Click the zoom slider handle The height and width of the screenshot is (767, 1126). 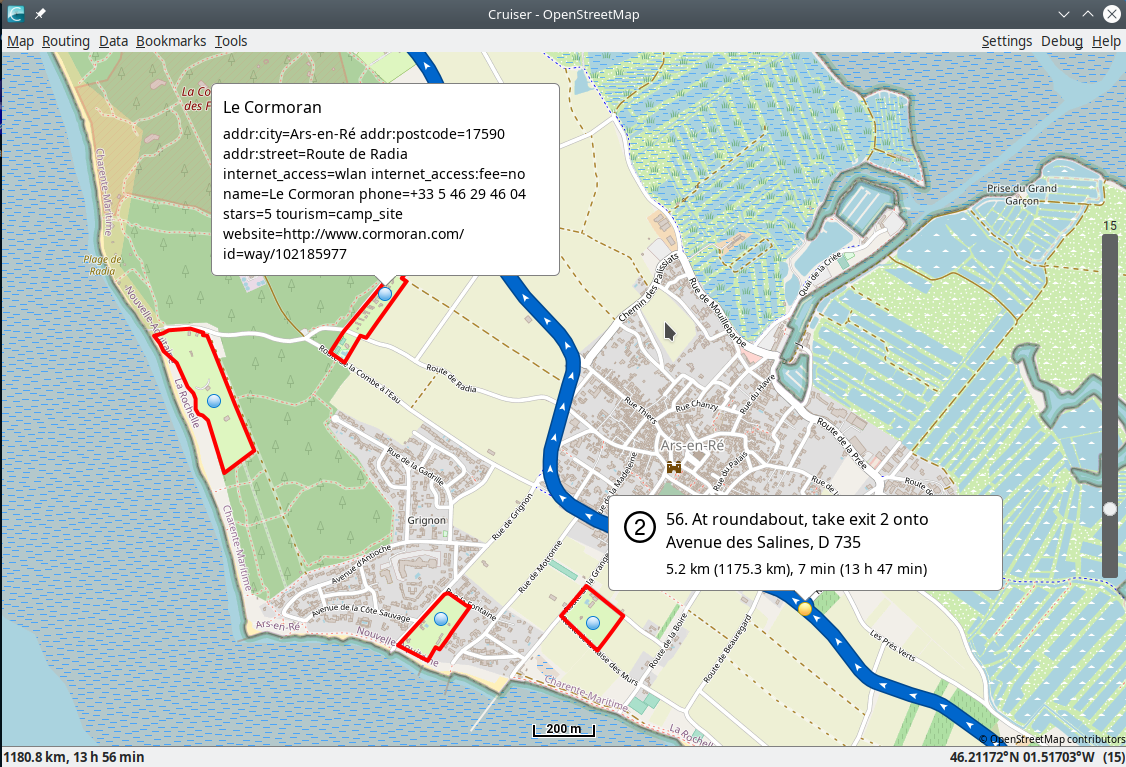pos(1110,508)
